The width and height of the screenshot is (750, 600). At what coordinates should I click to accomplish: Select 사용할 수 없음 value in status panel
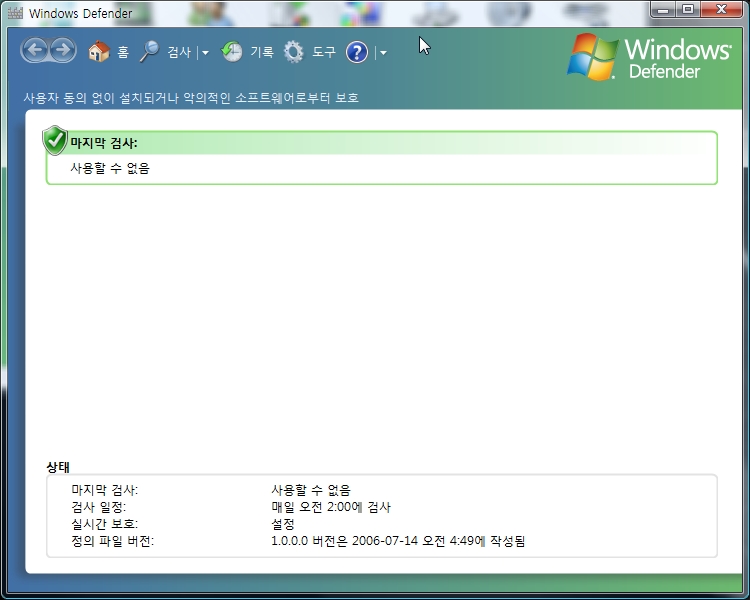click(x=311, y=489)
